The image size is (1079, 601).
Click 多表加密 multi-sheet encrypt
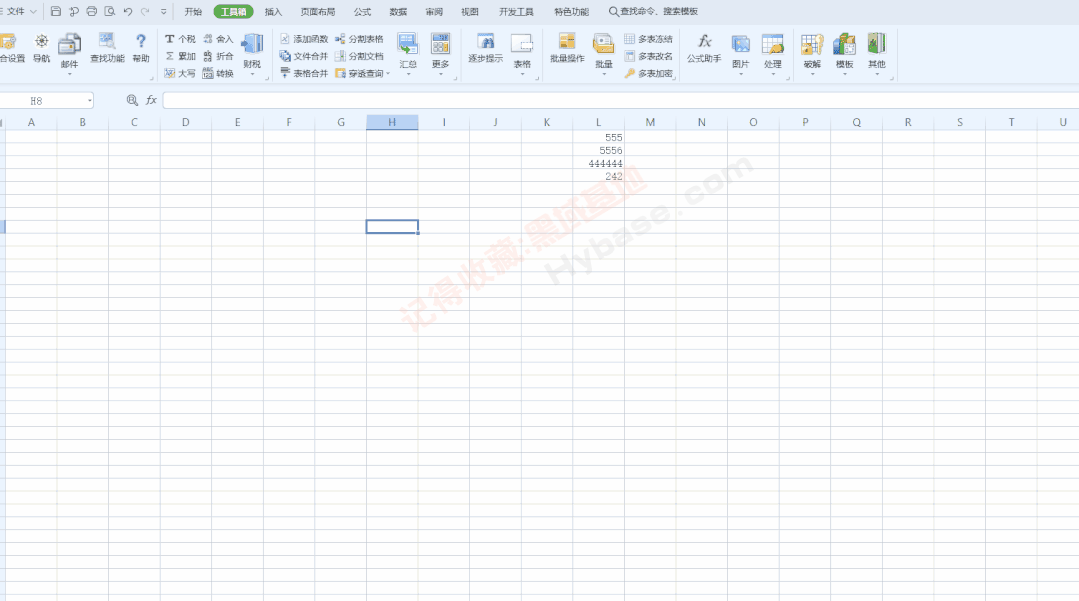click(648, 73)
